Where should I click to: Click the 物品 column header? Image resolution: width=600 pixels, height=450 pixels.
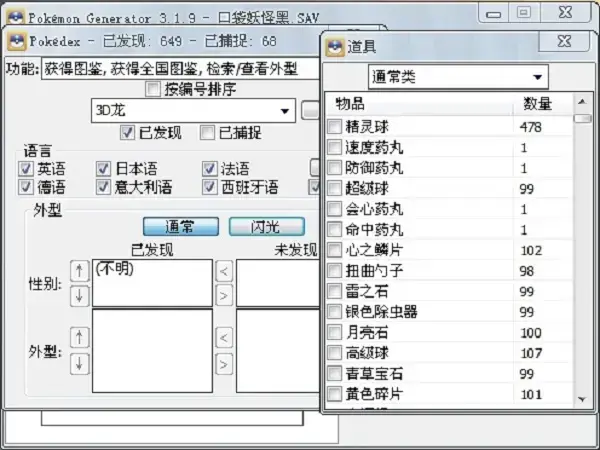click(419, 104)
